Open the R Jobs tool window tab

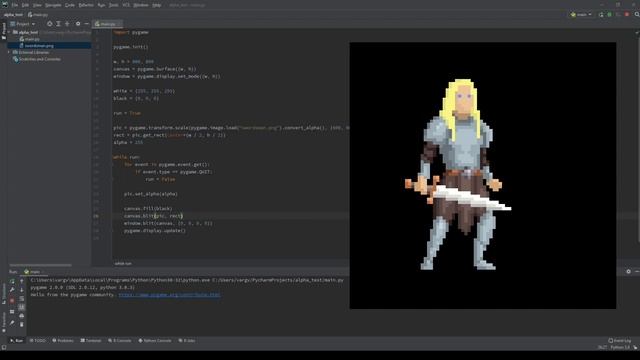point(187,340)
